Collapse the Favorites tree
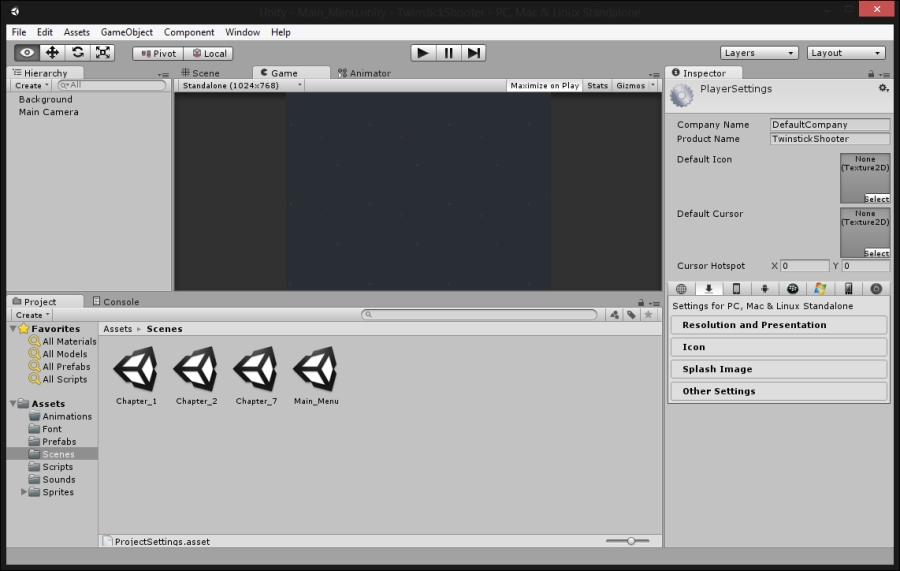900x571 pixels. pyautogui.click(x=13, y=329)
